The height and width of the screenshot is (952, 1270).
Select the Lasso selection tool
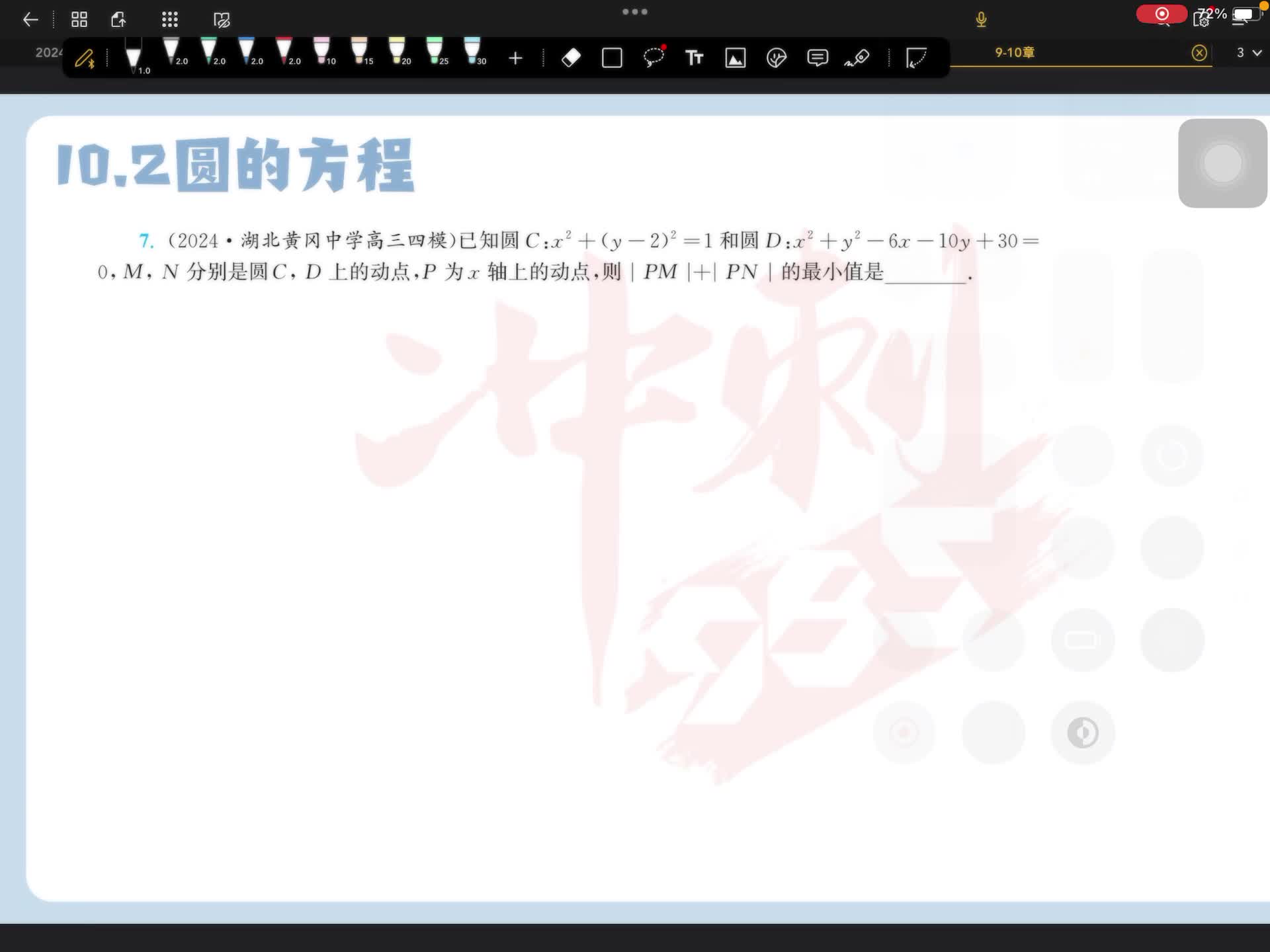[x=654, y=58]
